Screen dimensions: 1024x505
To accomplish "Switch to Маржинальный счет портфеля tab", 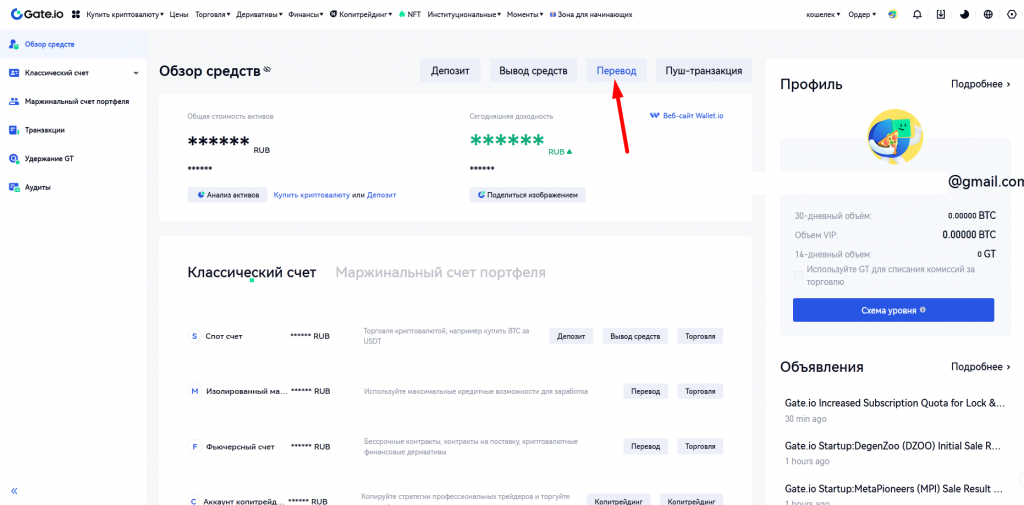I will tap(440, 272).
